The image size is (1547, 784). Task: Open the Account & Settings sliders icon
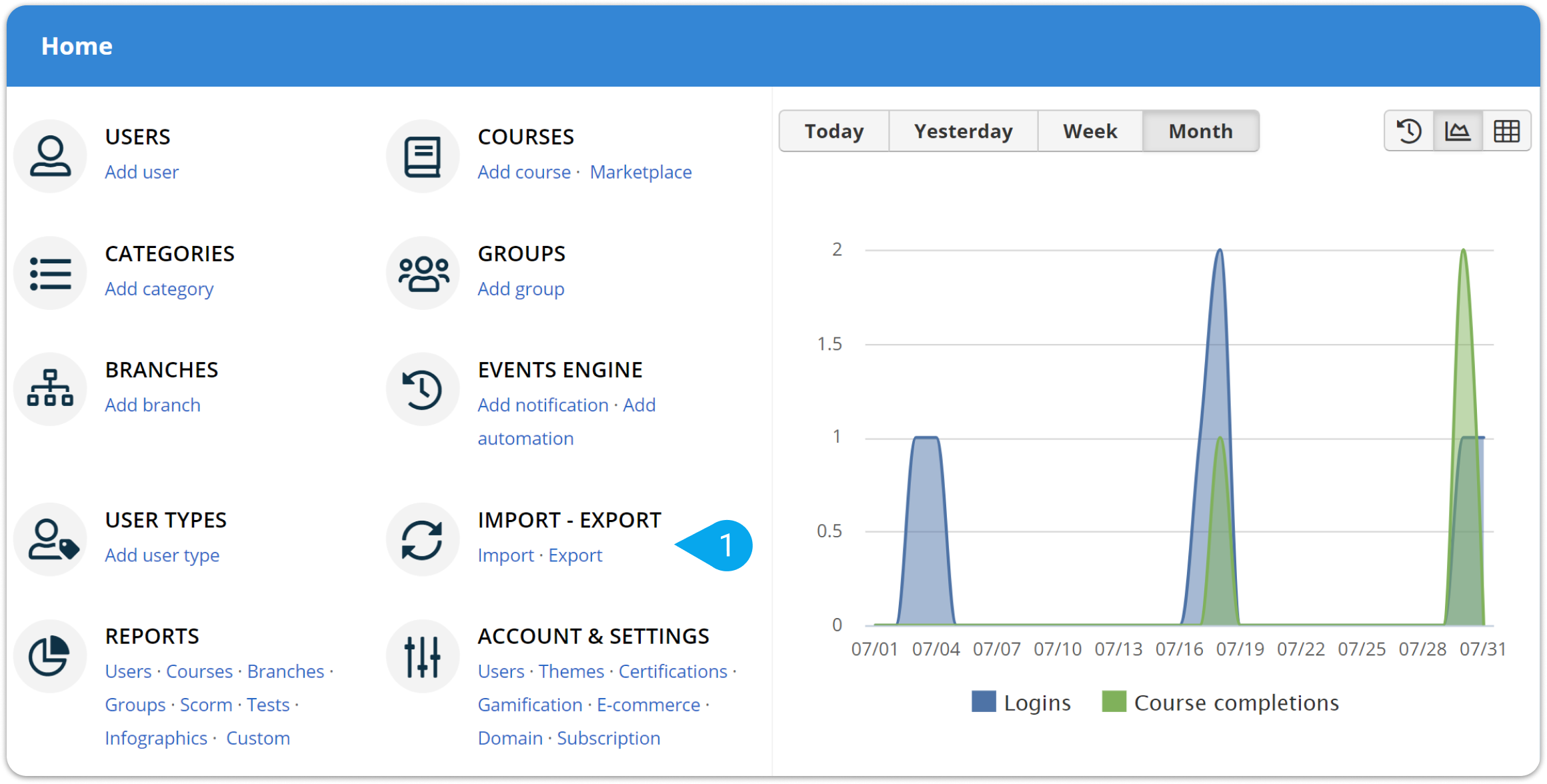click(x=423, y=655)
